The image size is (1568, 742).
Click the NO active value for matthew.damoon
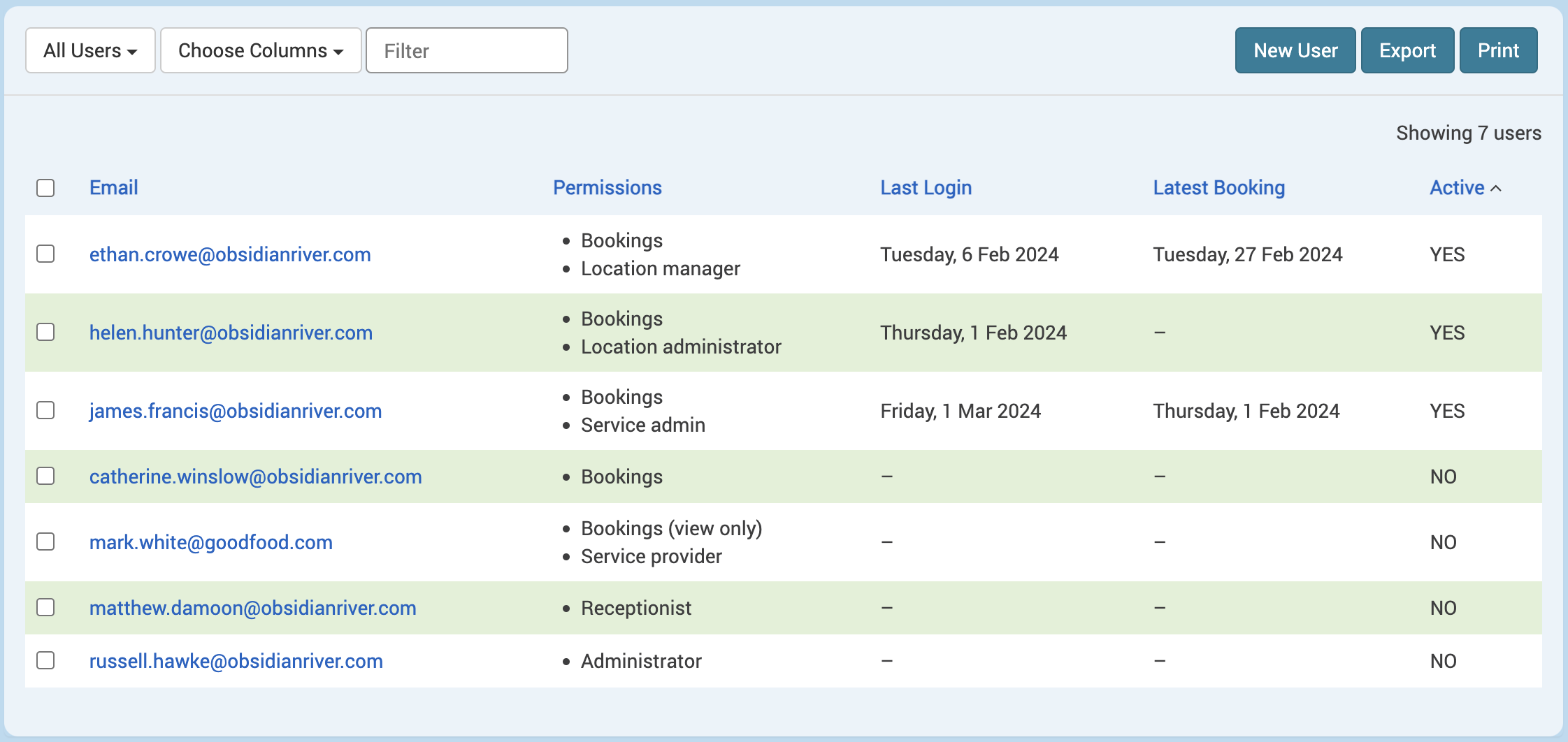click(1443, 608)
